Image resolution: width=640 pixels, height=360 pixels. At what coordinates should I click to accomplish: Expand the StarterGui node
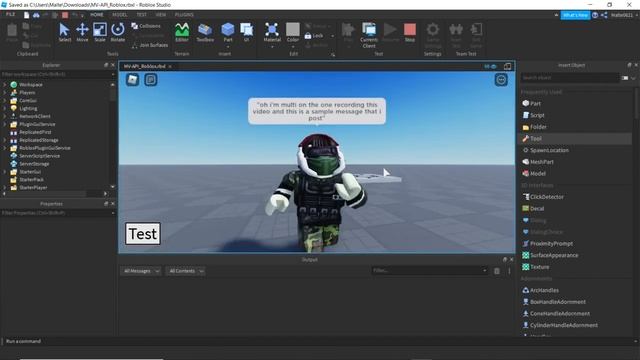pyautogui.click(x=5, y=172)
